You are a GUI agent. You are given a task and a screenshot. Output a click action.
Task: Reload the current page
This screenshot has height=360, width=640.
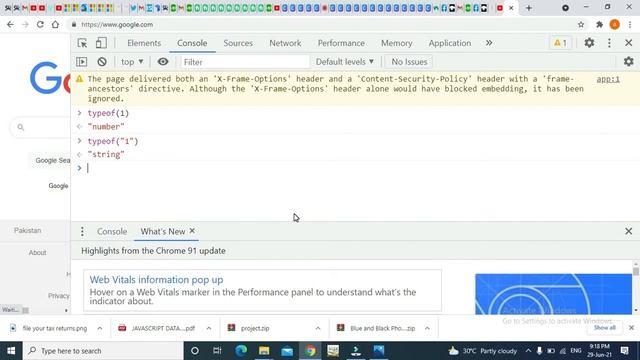pos(40,24)
